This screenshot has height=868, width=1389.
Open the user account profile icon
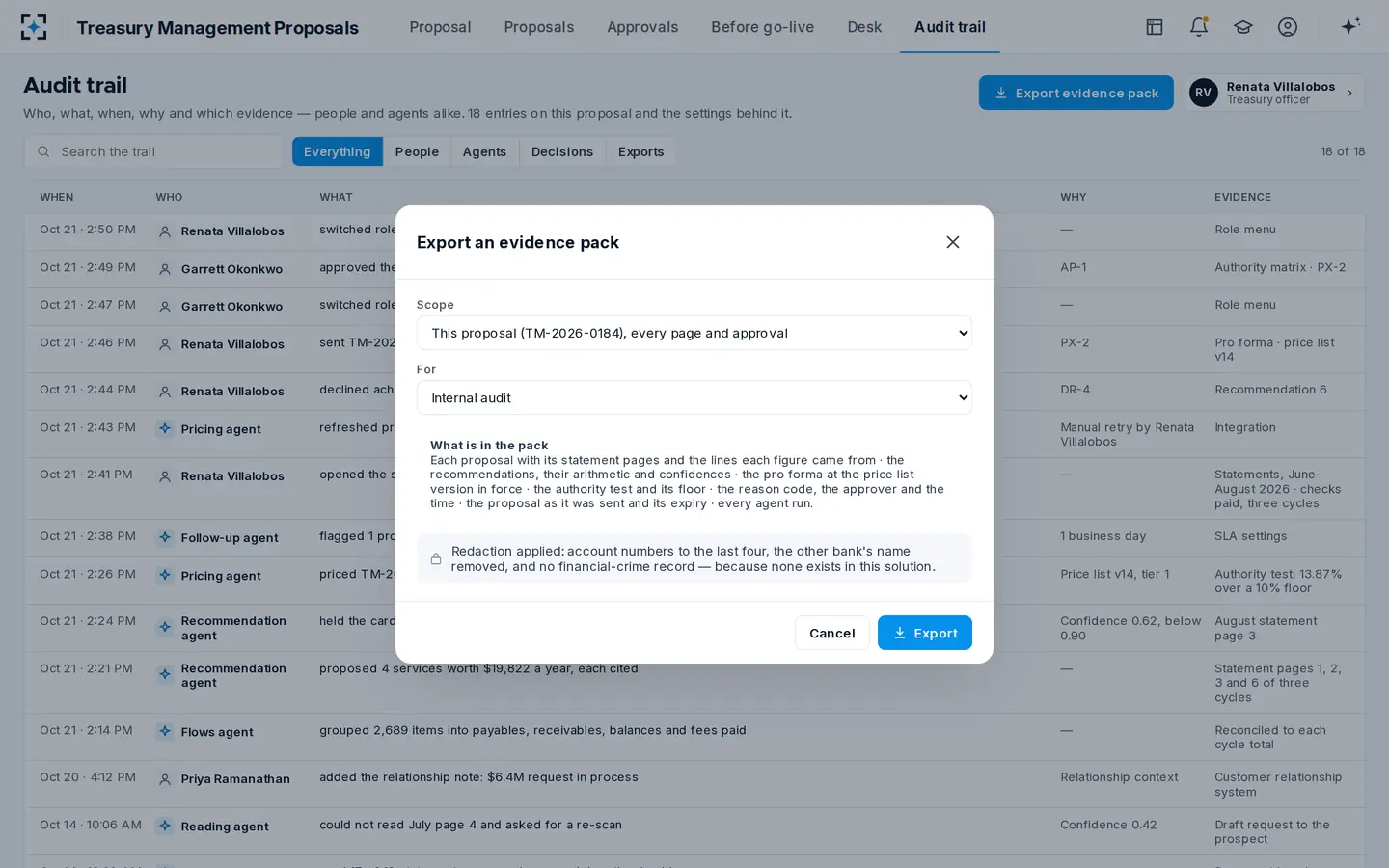[1287, 27]
